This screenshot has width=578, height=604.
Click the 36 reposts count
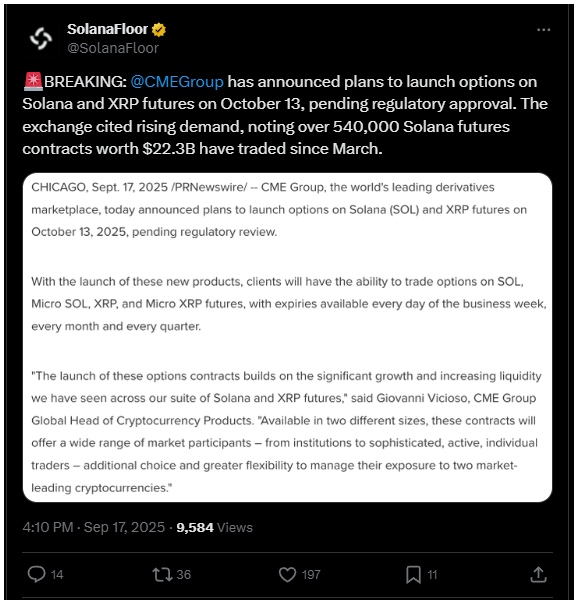(x=184, y=575)
